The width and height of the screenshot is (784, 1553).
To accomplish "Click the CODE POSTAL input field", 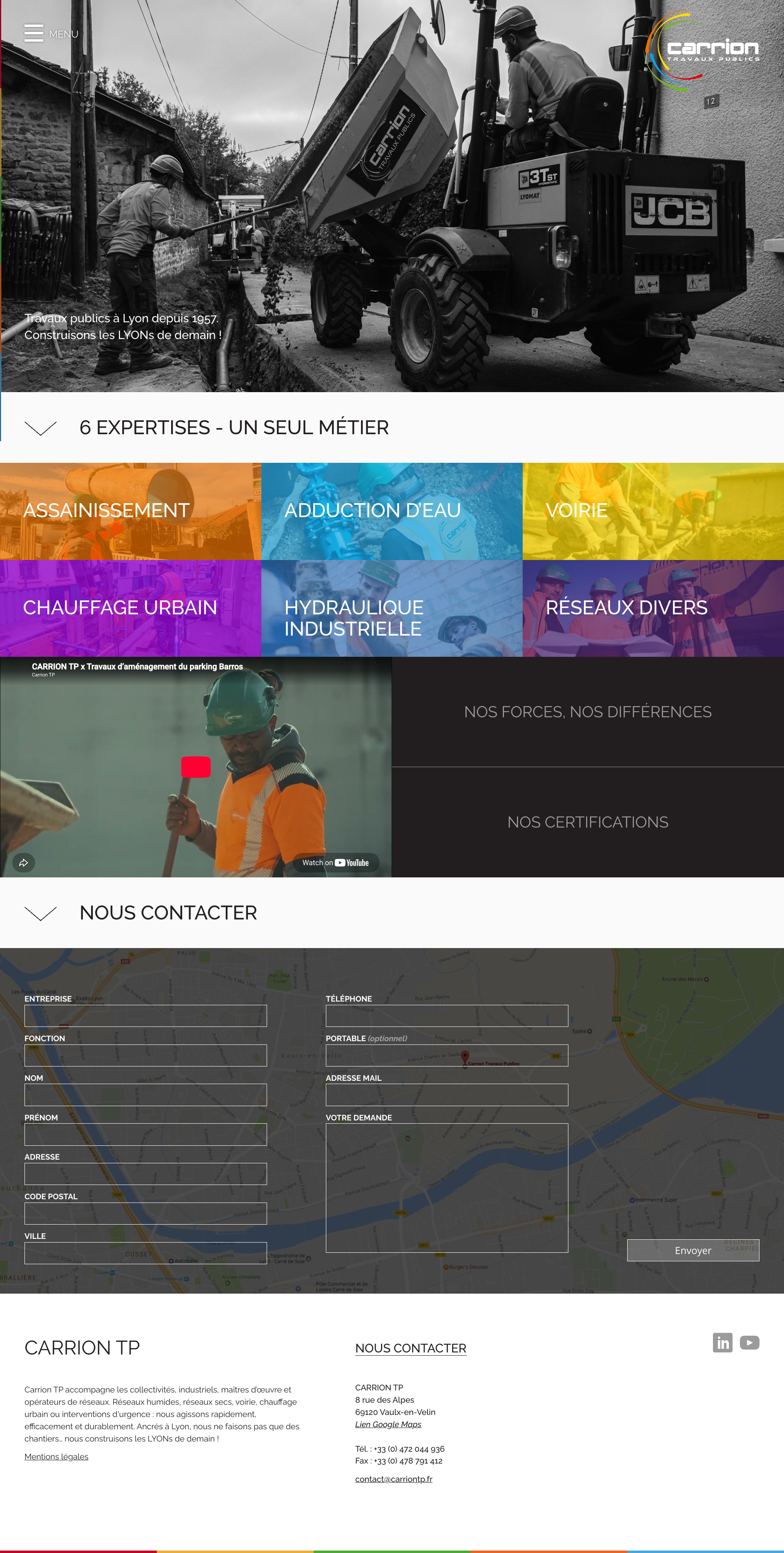I will tap(145, 1213).
